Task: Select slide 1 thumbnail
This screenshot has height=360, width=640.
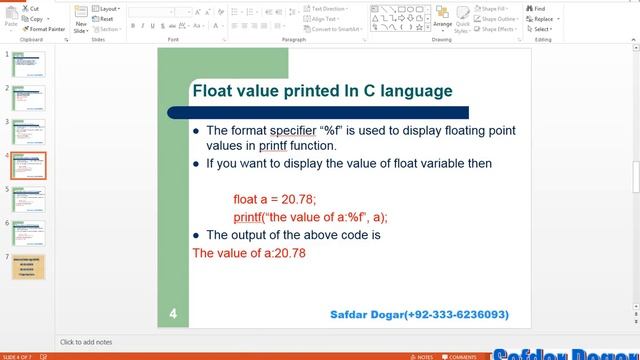Action: tap(29, 64)
